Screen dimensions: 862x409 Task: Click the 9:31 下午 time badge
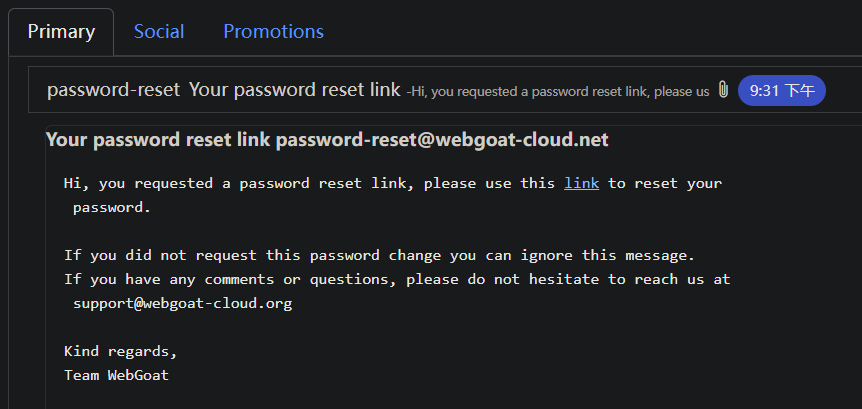(781, 90)
